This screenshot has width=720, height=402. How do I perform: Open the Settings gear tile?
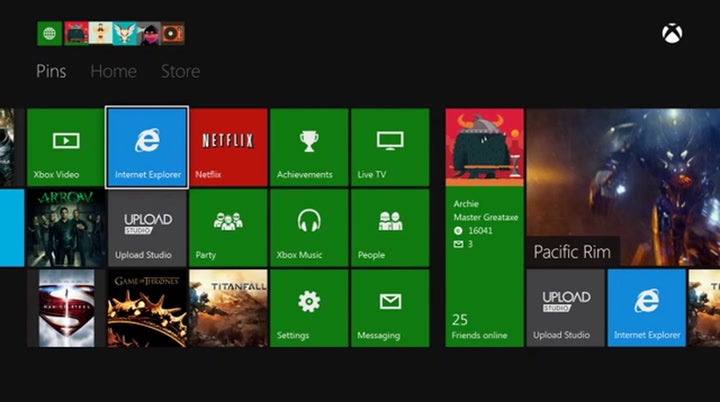(x=309, y=308)
